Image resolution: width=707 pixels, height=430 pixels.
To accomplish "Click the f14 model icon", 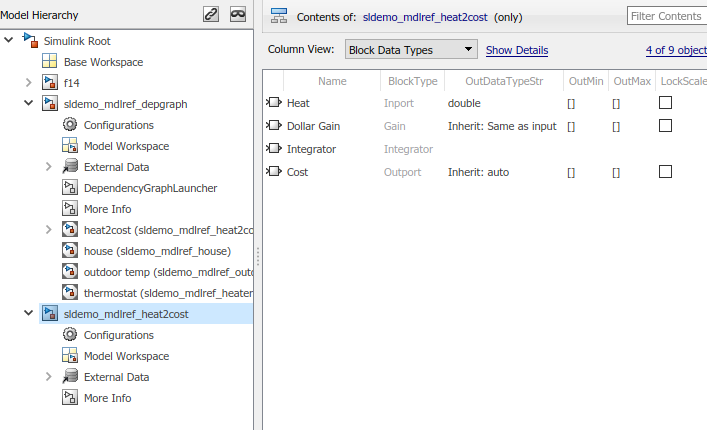I will tap(50, 82).
